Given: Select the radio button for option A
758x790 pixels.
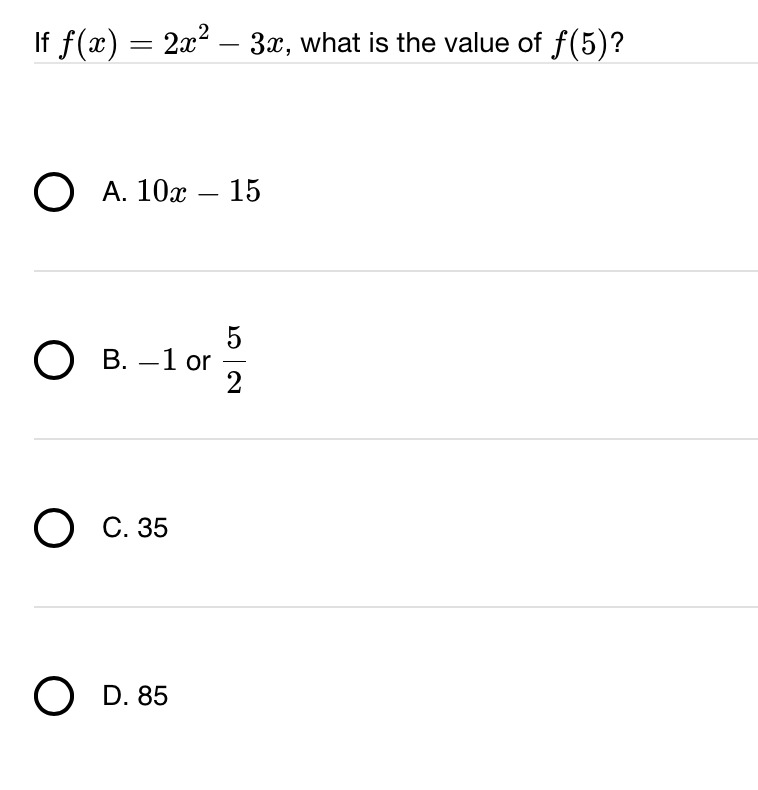Looking at the screenshot, I should click(54, 192).
